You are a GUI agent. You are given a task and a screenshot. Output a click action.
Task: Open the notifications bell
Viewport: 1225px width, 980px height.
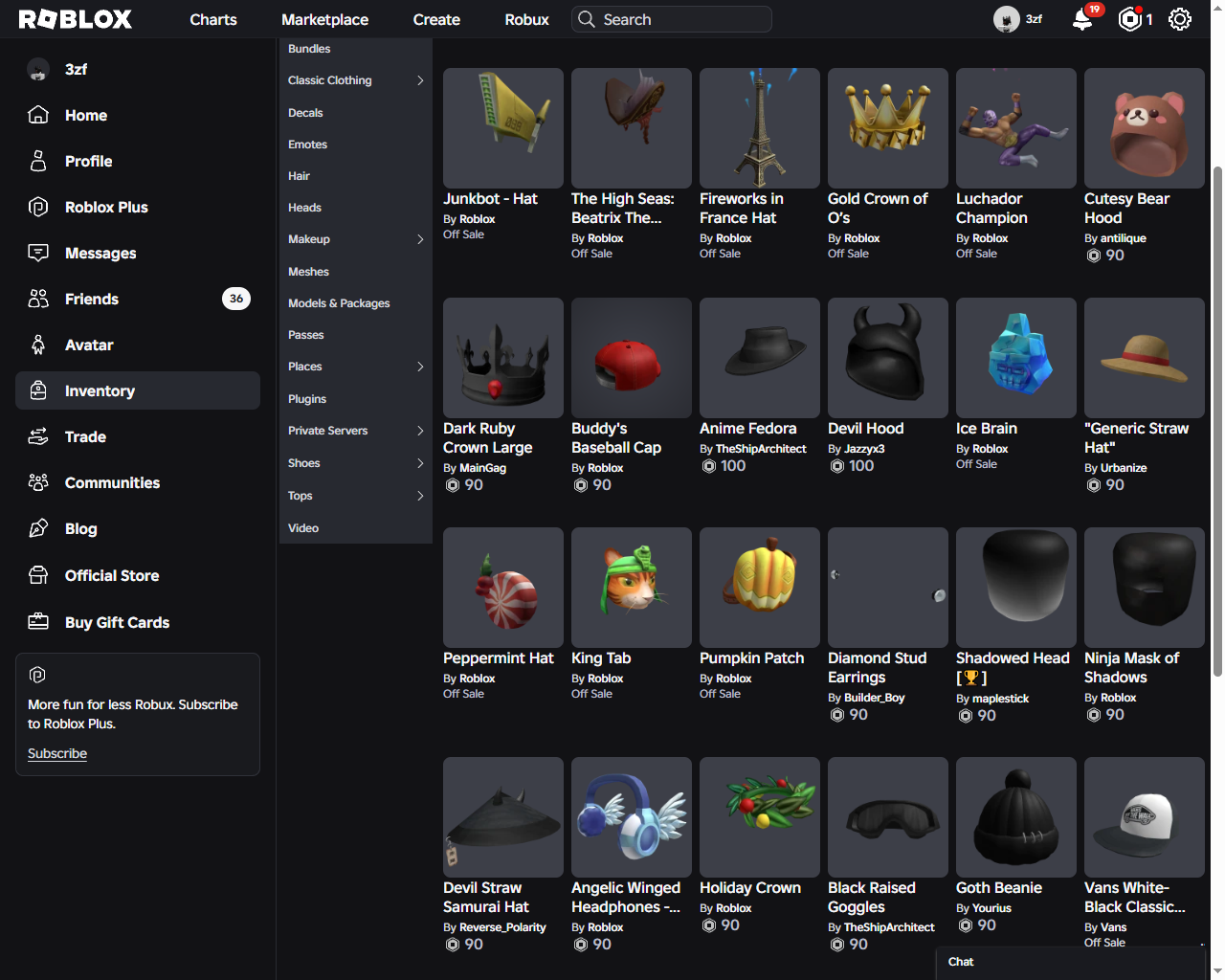[1082, 19]
